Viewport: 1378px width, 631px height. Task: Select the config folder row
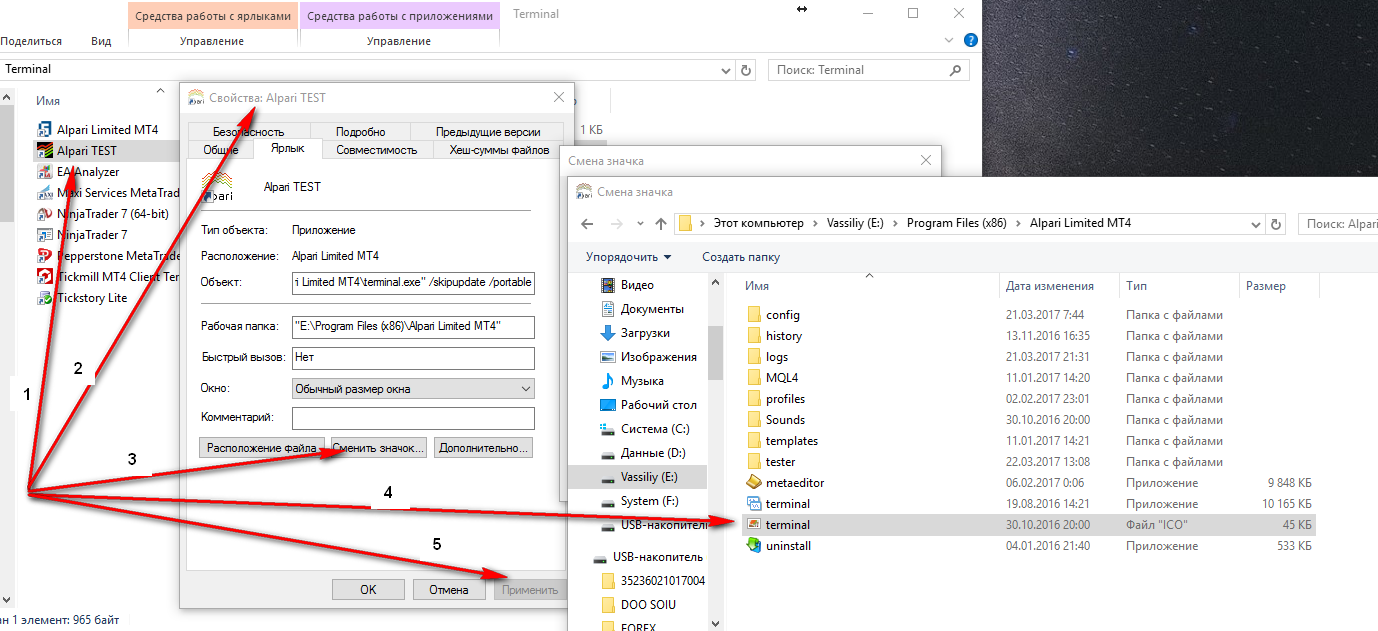pyautogui.click(x=1030, y=315)
